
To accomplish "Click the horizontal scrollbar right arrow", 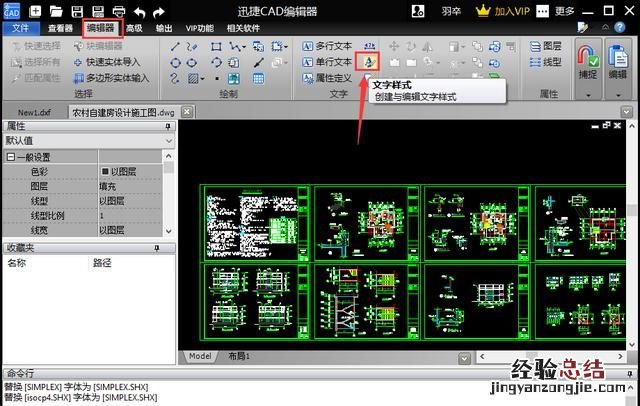I will (620, 356).
